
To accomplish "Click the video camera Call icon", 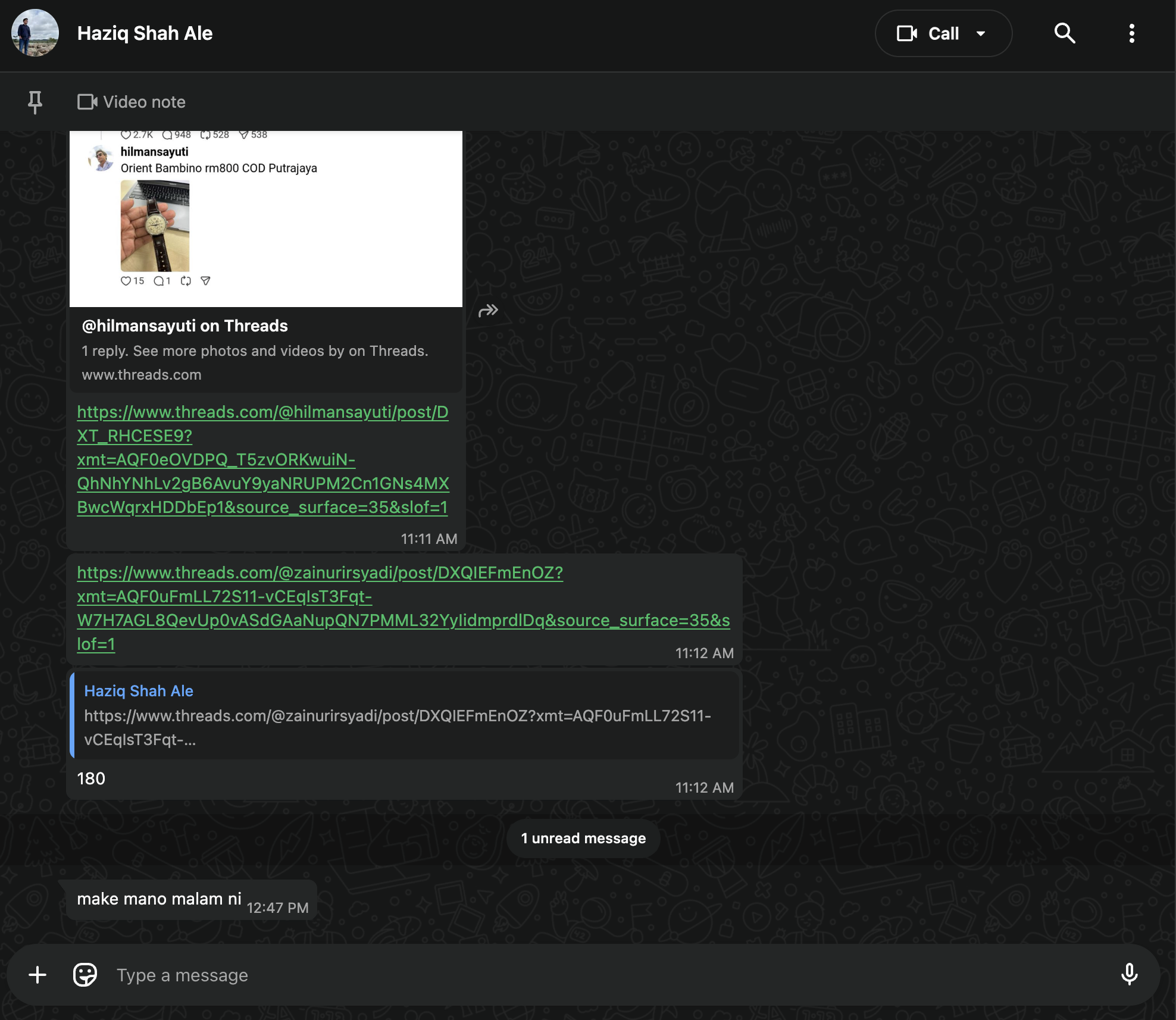I will [x=907, y=33].
